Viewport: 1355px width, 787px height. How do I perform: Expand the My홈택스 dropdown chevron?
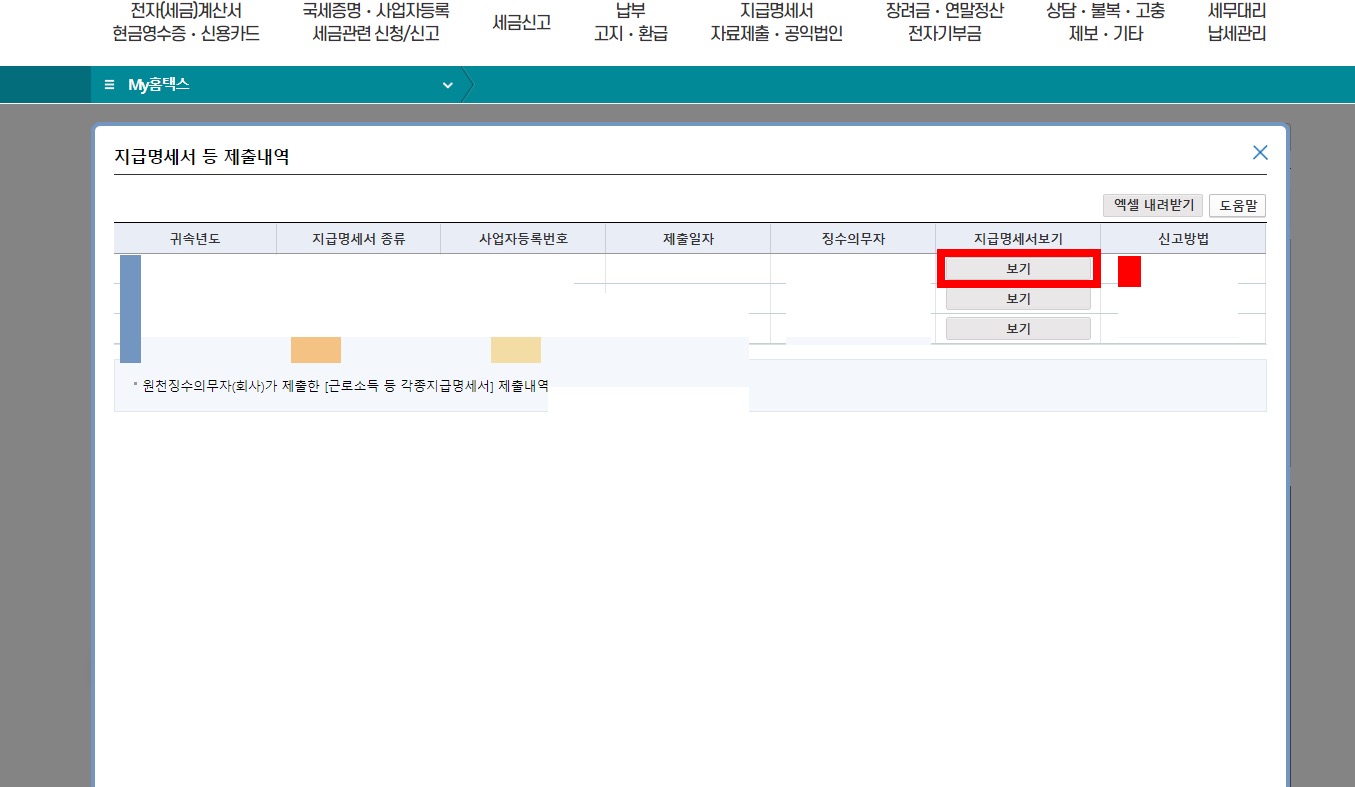click(447, 85)
